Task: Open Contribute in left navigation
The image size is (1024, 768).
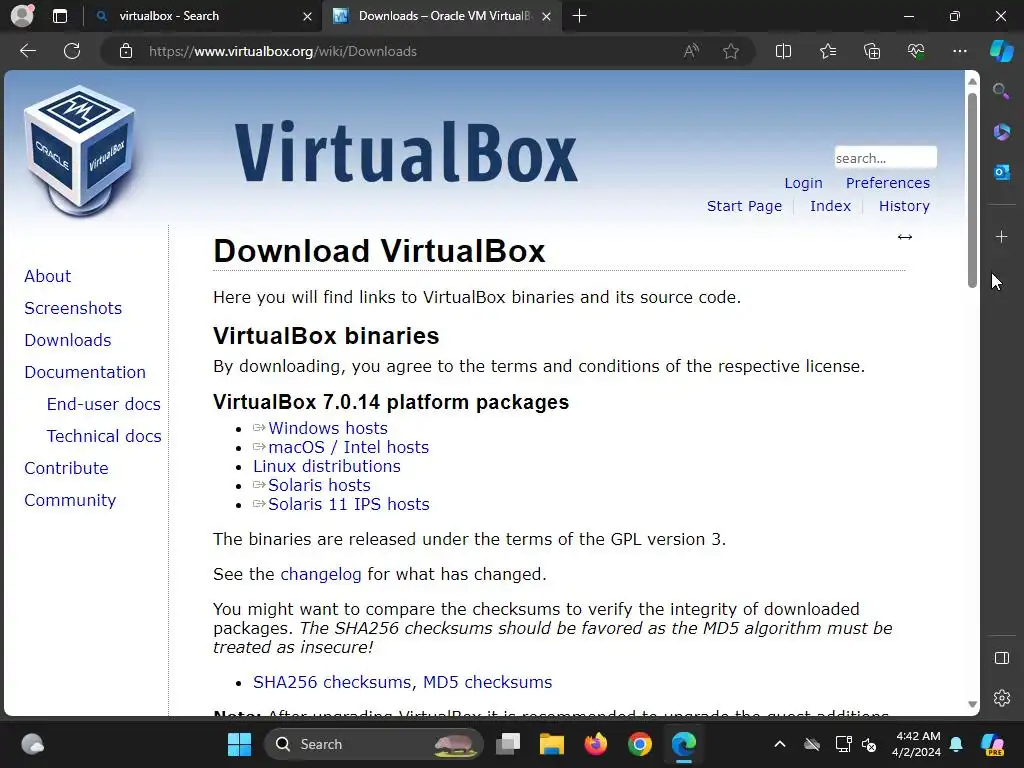Action: (67, 468)
